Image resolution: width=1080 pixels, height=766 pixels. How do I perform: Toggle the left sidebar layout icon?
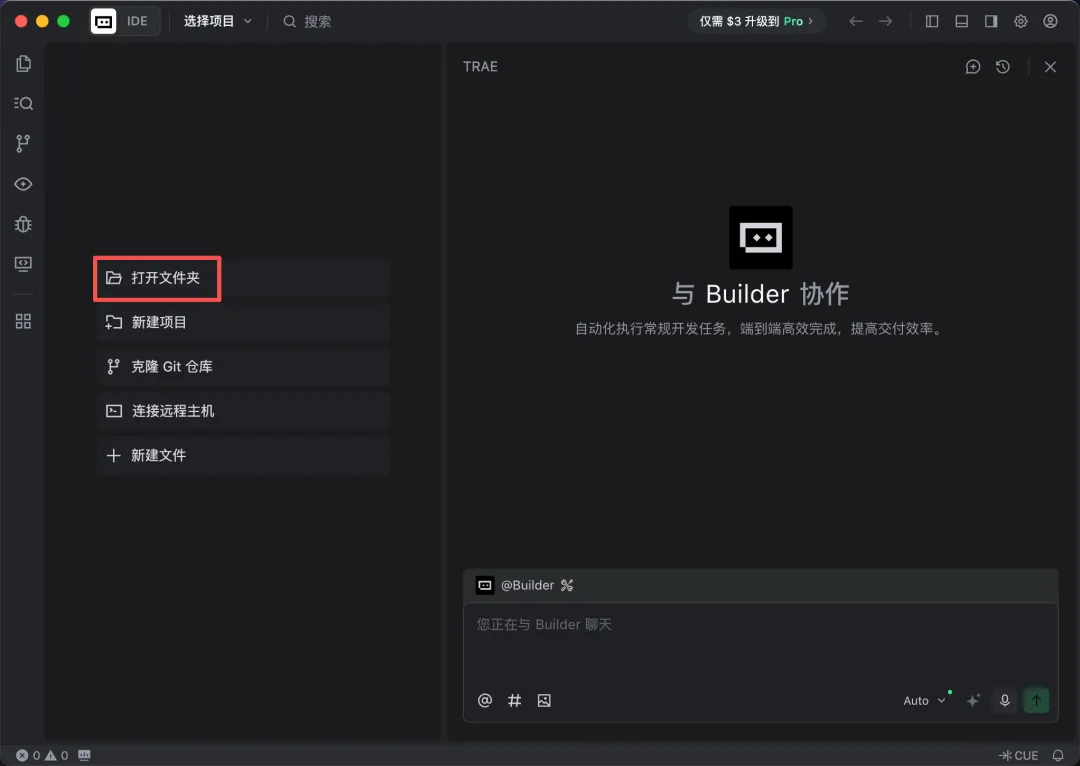point(932,21)
